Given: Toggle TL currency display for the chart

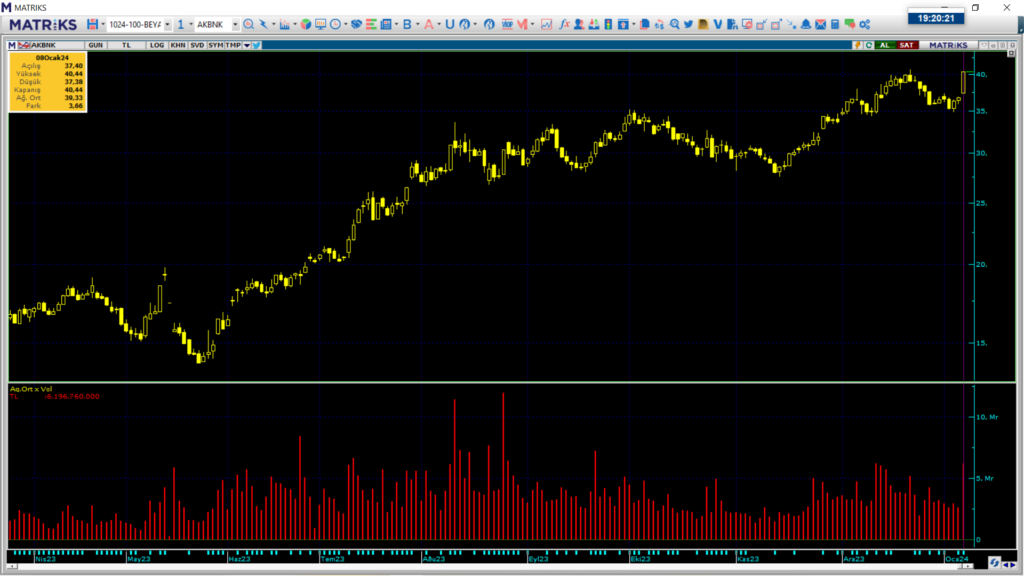Looking at the screenshot, I should (126, 44).
